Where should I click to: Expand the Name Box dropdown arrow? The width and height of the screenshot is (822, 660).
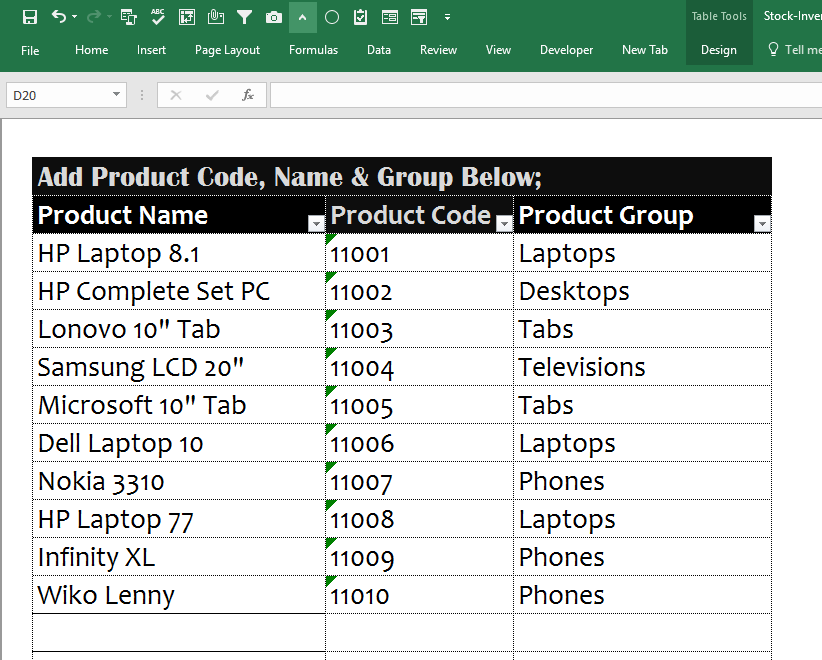click(x=116, y=95)
